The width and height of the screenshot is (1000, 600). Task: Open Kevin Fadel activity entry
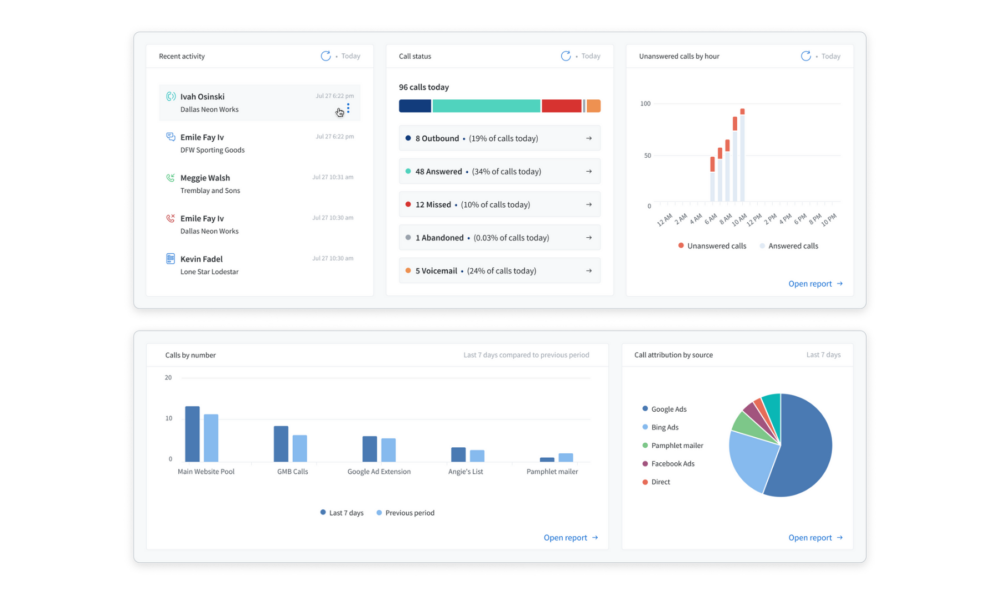click(260, 265)
